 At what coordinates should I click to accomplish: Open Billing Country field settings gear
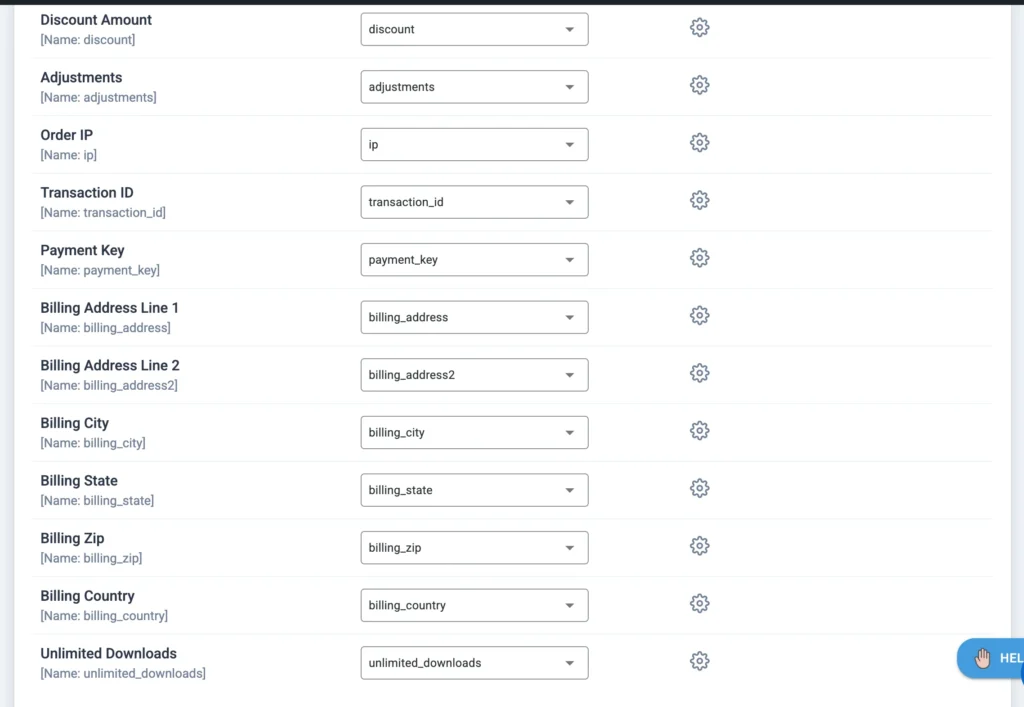click(699, 603)
